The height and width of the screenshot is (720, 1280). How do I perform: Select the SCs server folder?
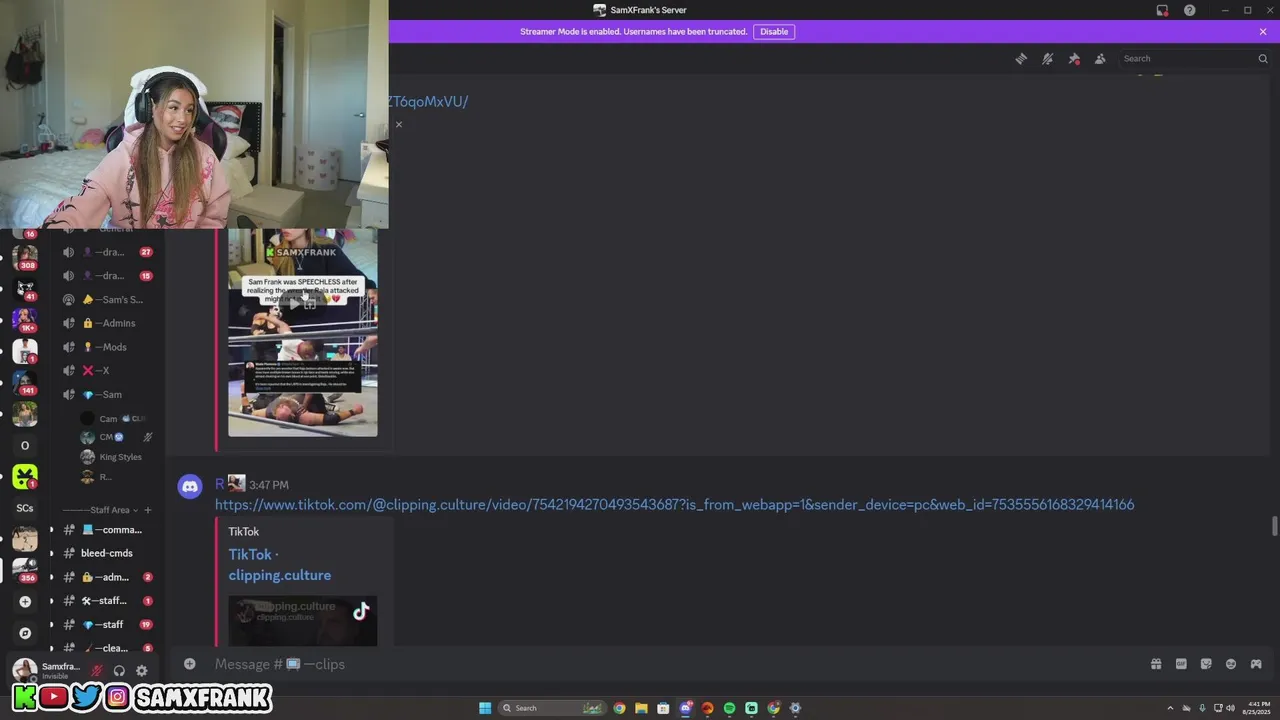(x=25, y=508)
